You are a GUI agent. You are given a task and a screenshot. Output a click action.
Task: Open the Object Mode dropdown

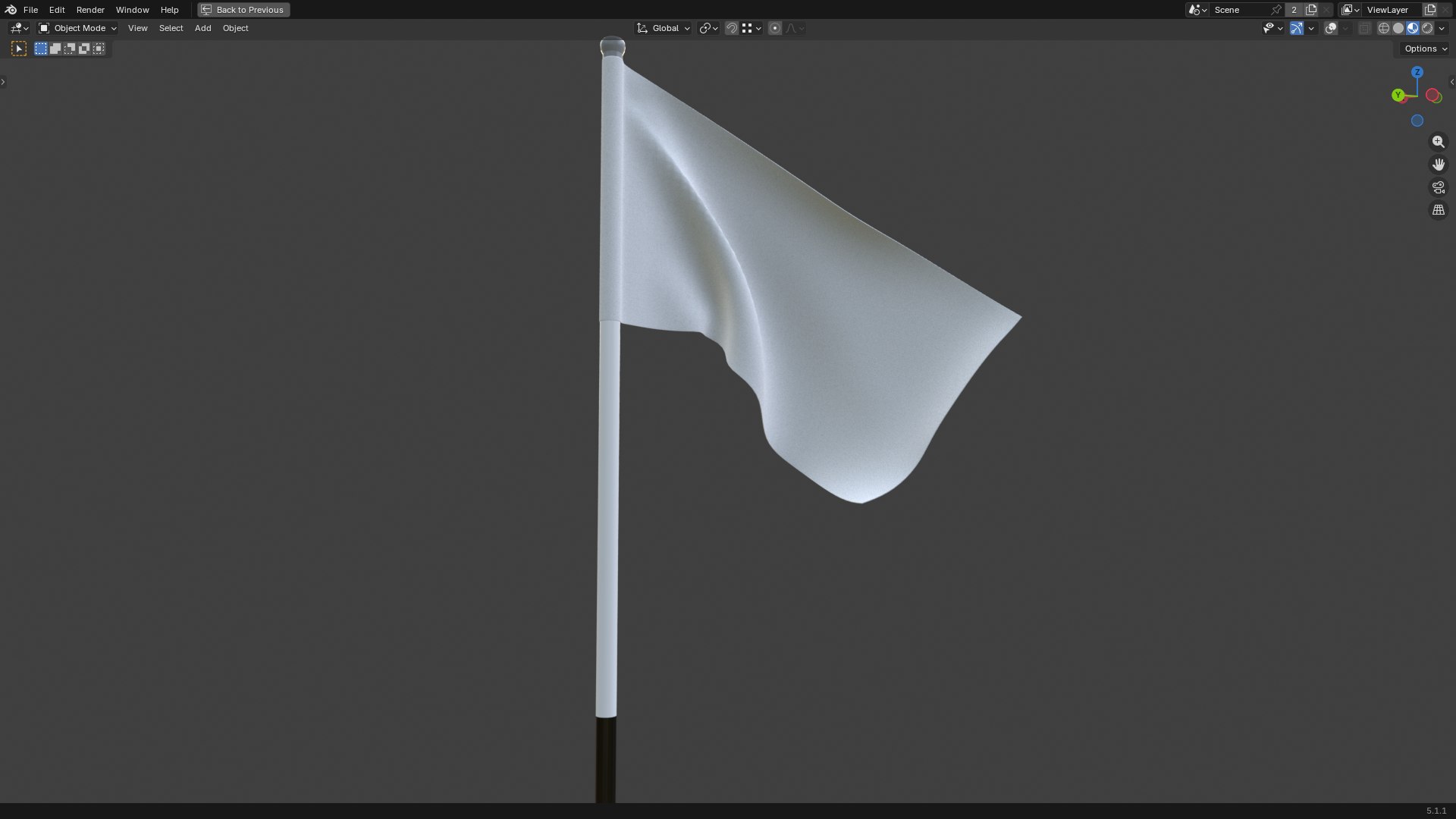pyautogui.click(x=77, y=28)
